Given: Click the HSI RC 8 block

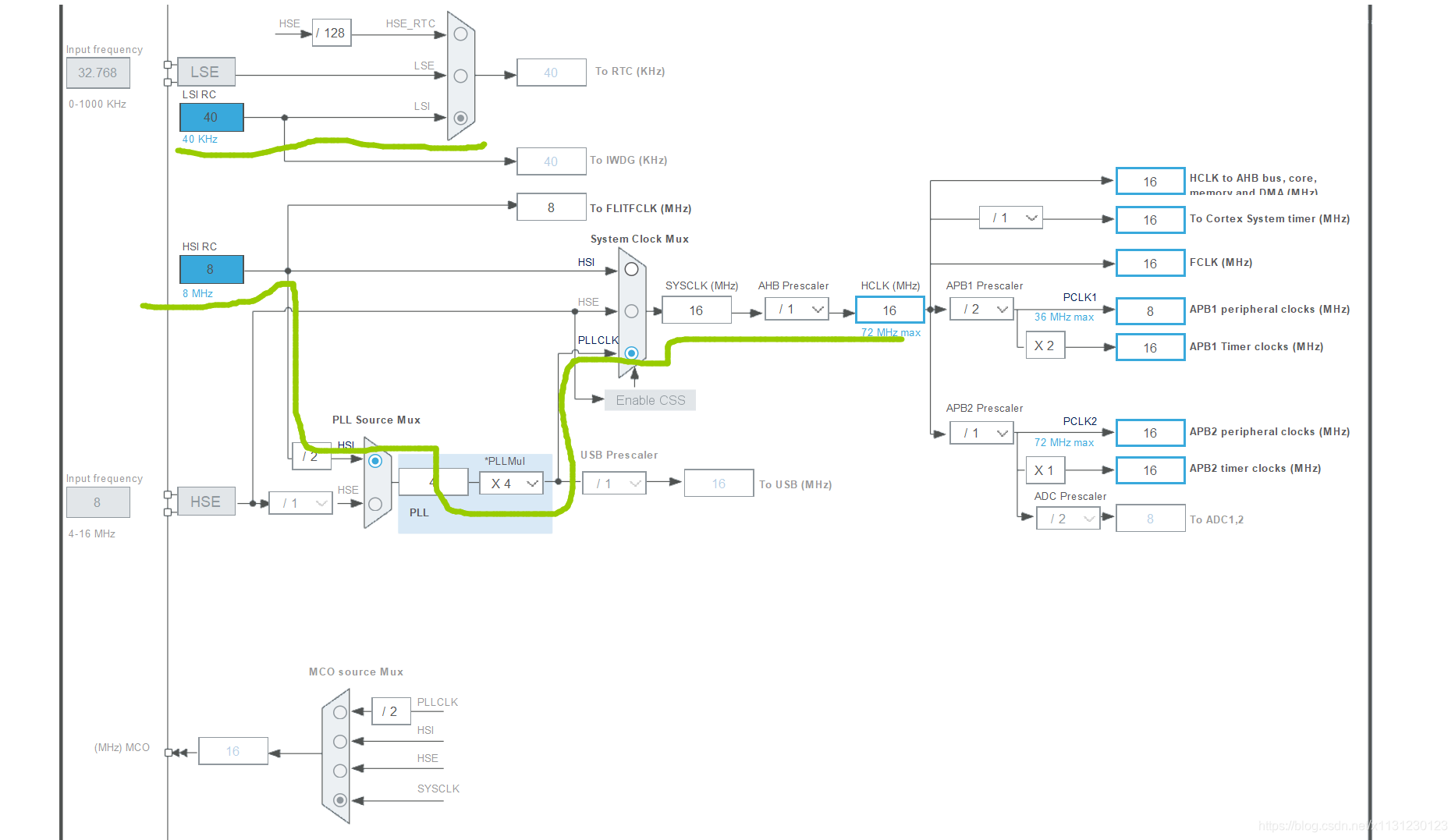Looking at the screenshot, I should 211,269.
